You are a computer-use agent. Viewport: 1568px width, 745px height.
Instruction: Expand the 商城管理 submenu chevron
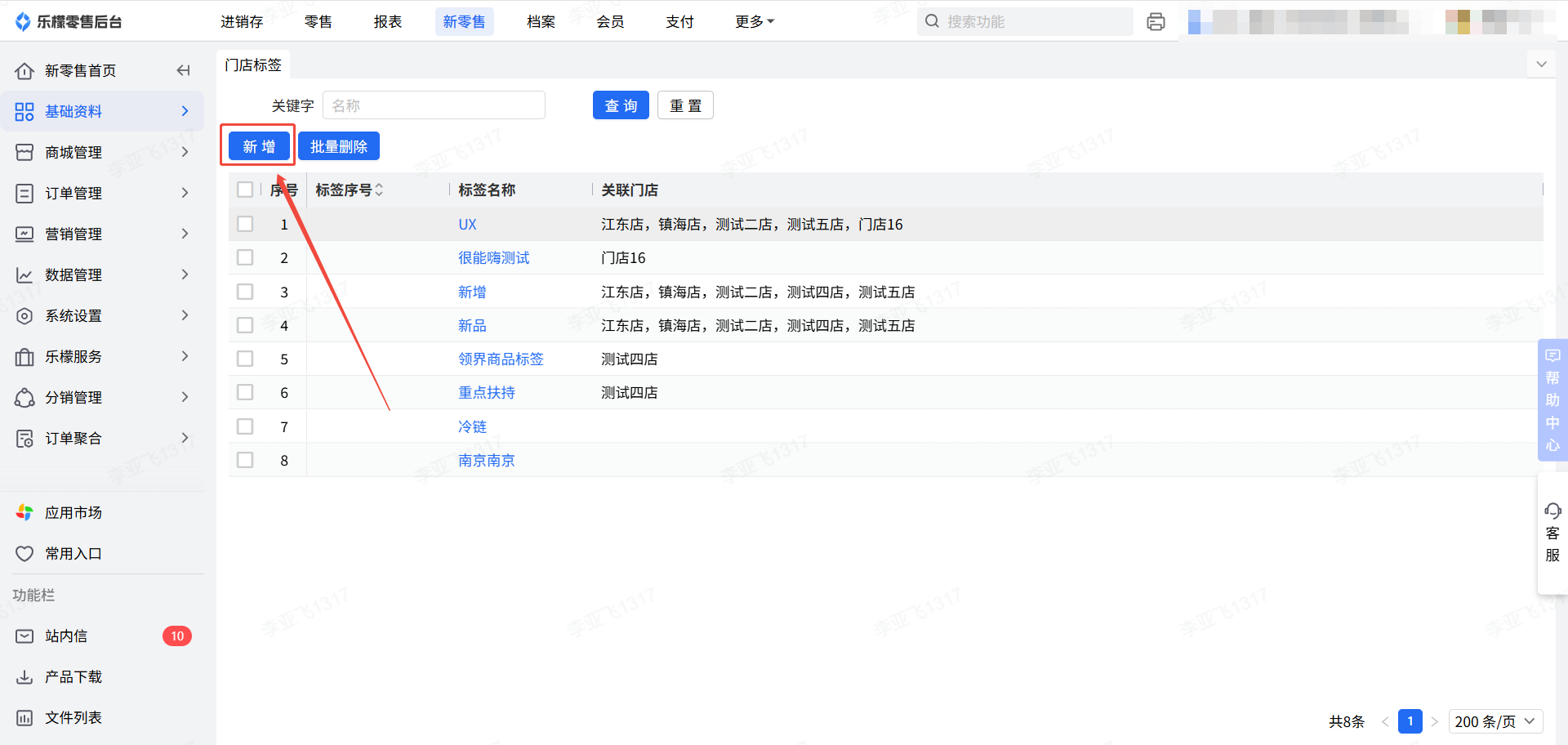click(185, 152)
